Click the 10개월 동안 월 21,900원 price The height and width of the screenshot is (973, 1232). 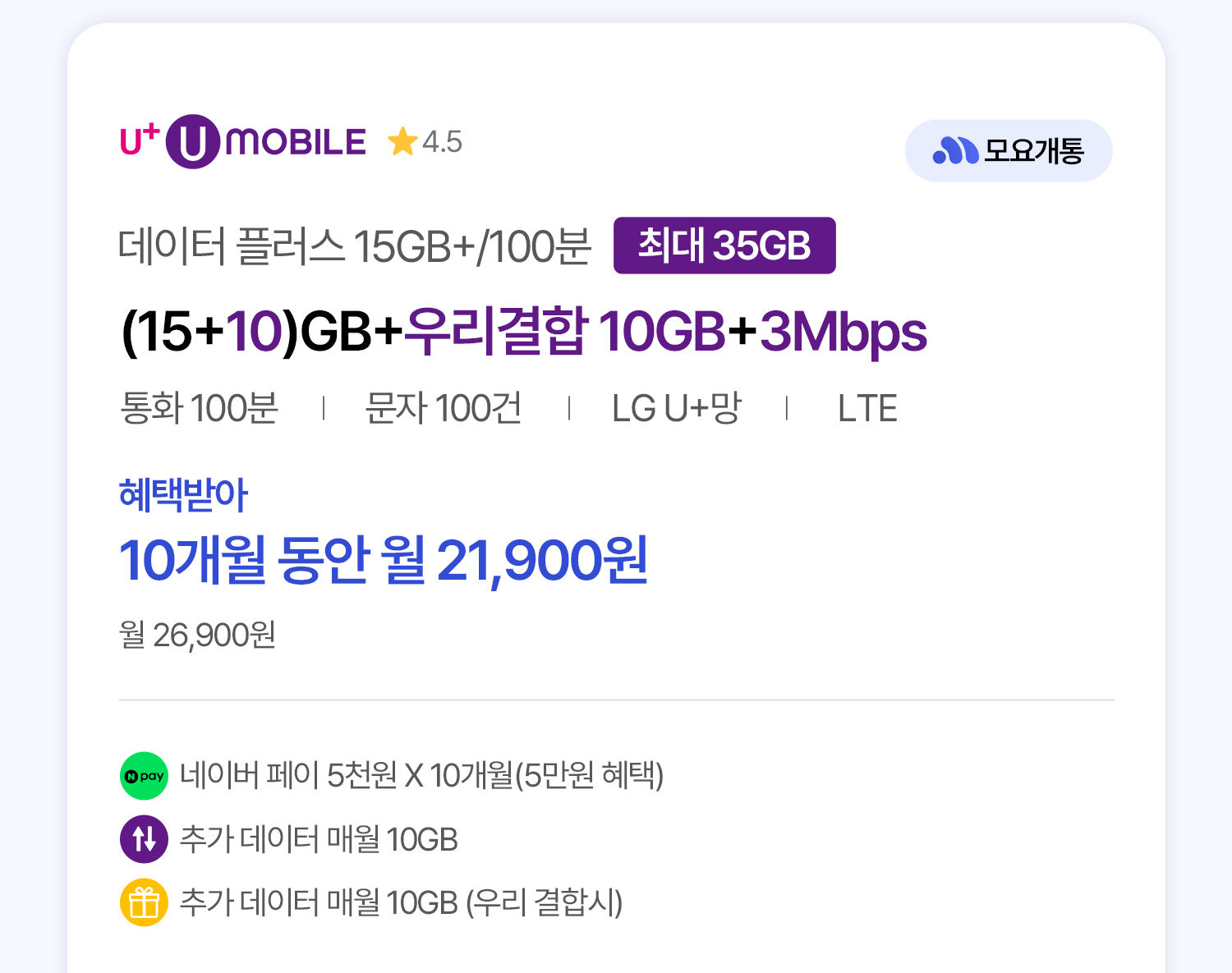click(x=384, y=561)
